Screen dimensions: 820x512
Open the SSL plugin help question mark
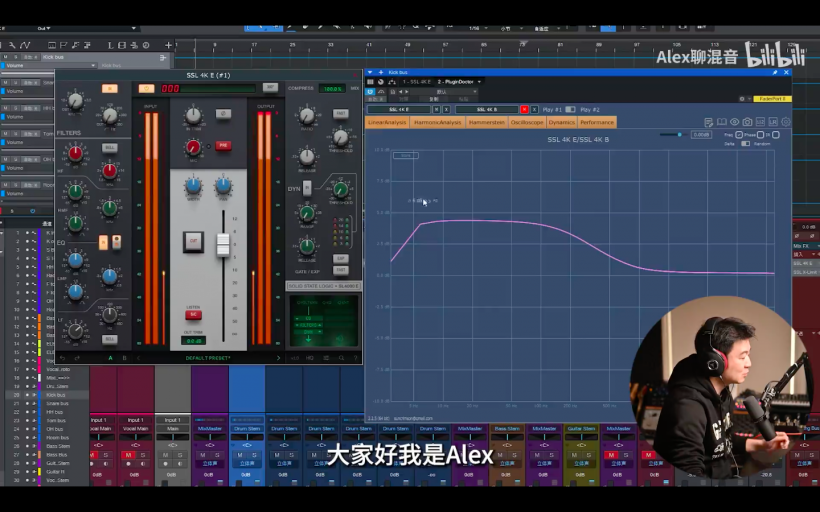point(356,358)
